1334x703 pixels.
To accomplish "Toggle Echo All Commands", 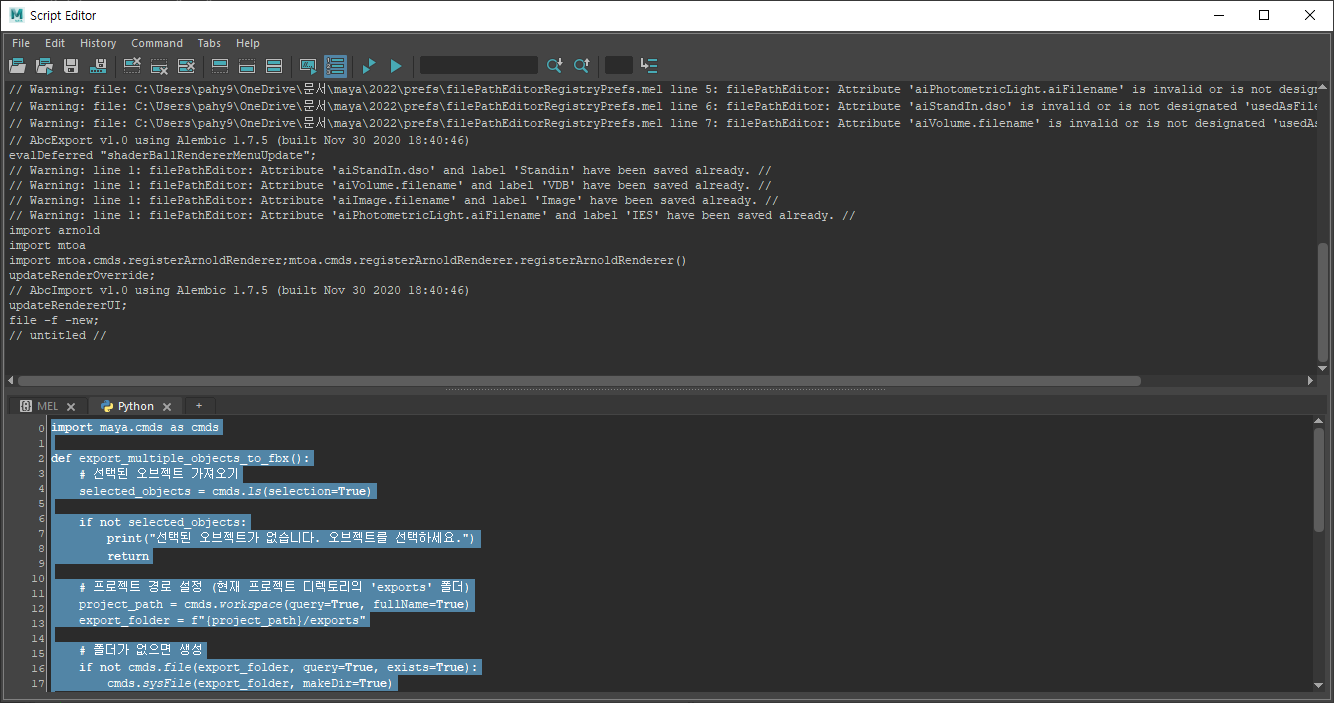I will click(308, 66).
